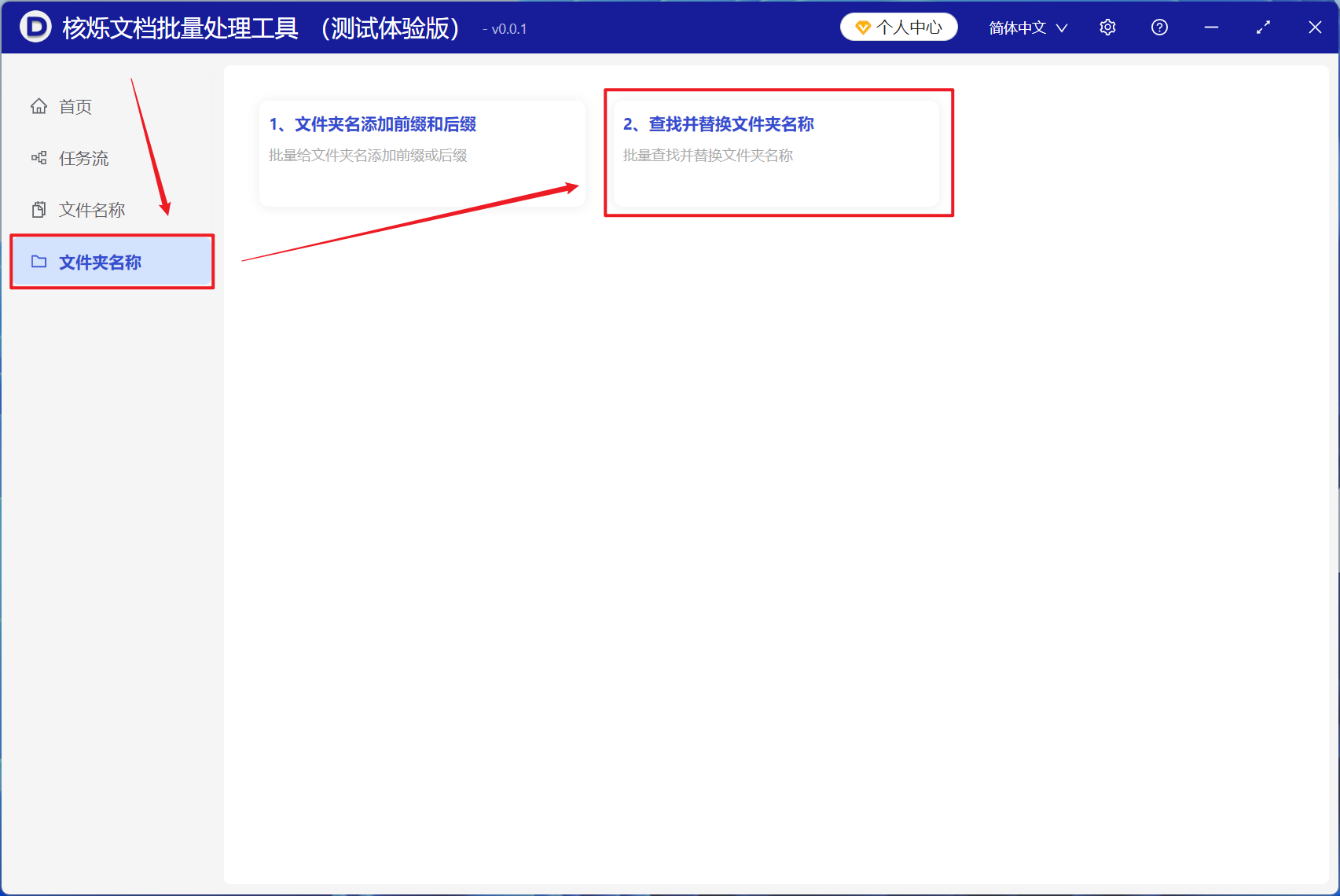This screenshot has height=896, width=1340.
Task: Open the settings gear icon
Action: 1107,28
